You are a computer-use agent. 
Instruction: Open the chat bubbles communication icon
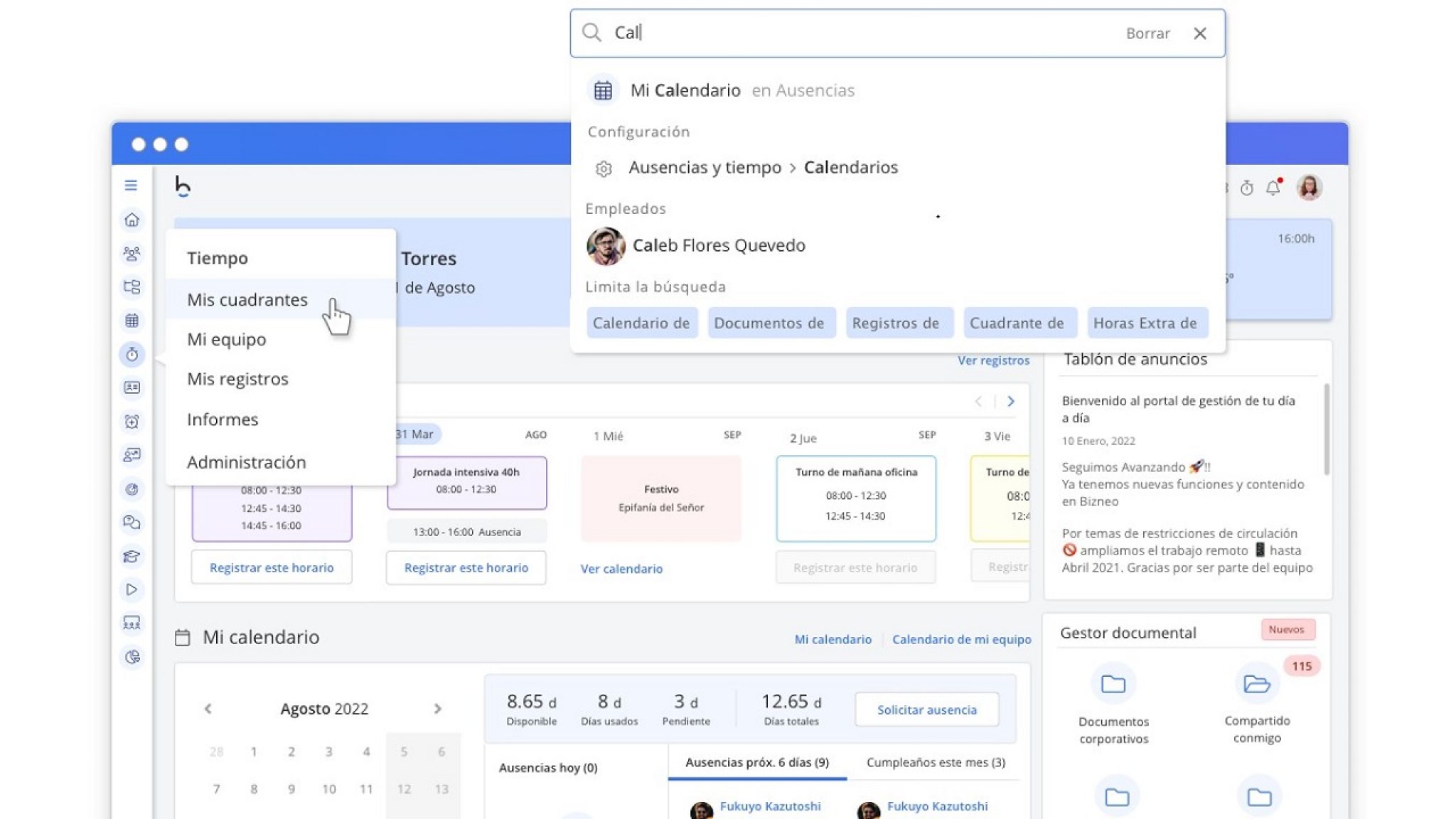click(132, 523)
